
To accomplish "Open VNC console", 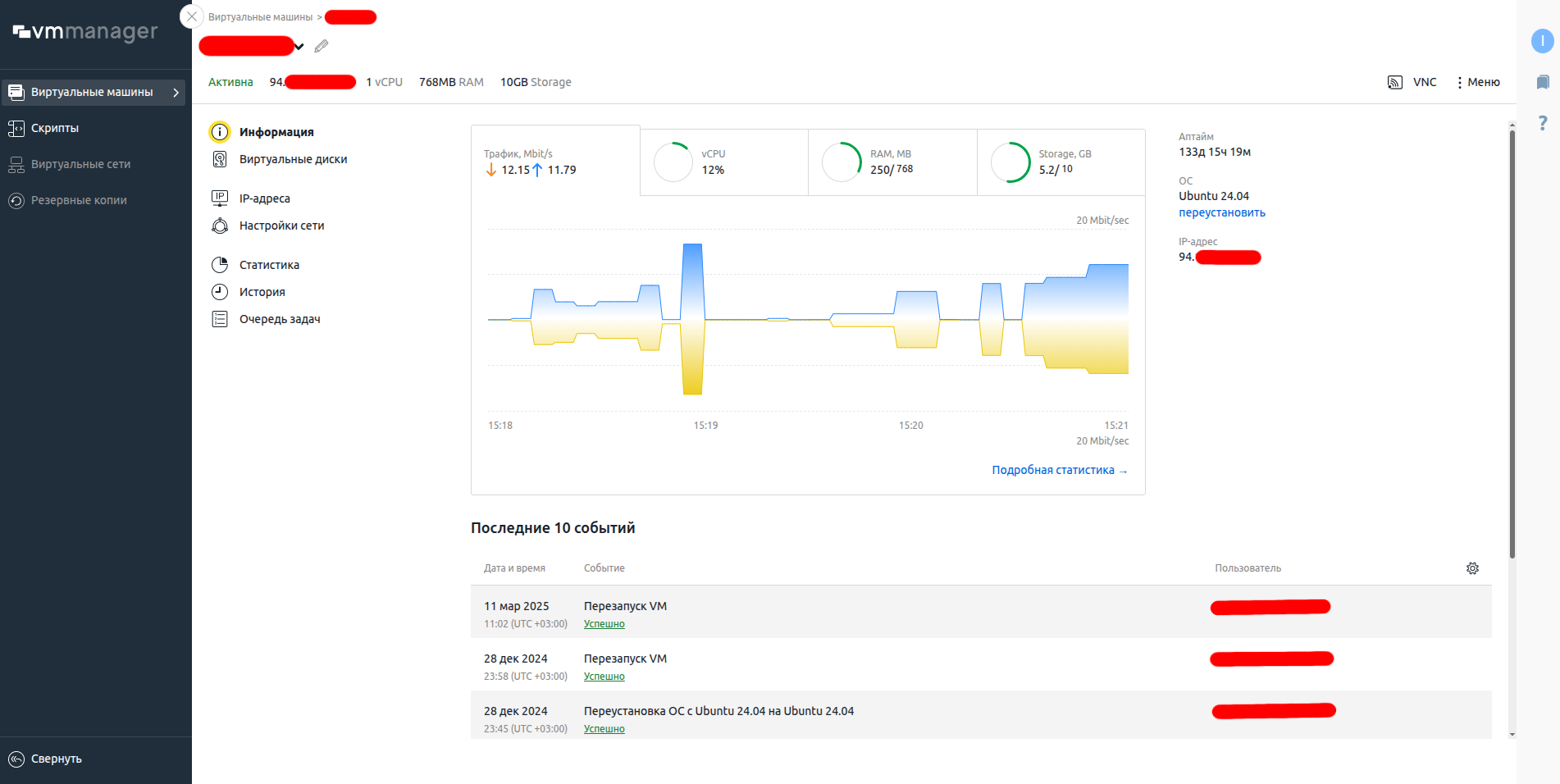I will [1412, 82].
